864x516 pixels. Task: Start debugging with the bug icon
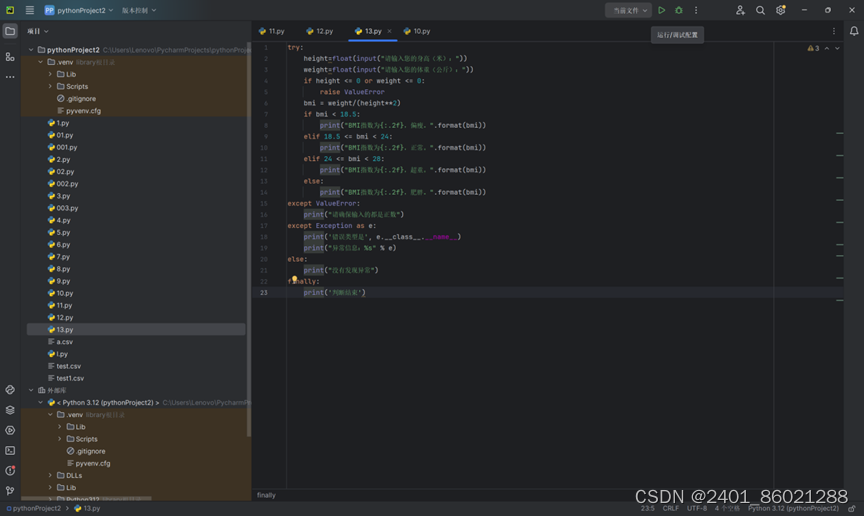[x=679, y=10]
